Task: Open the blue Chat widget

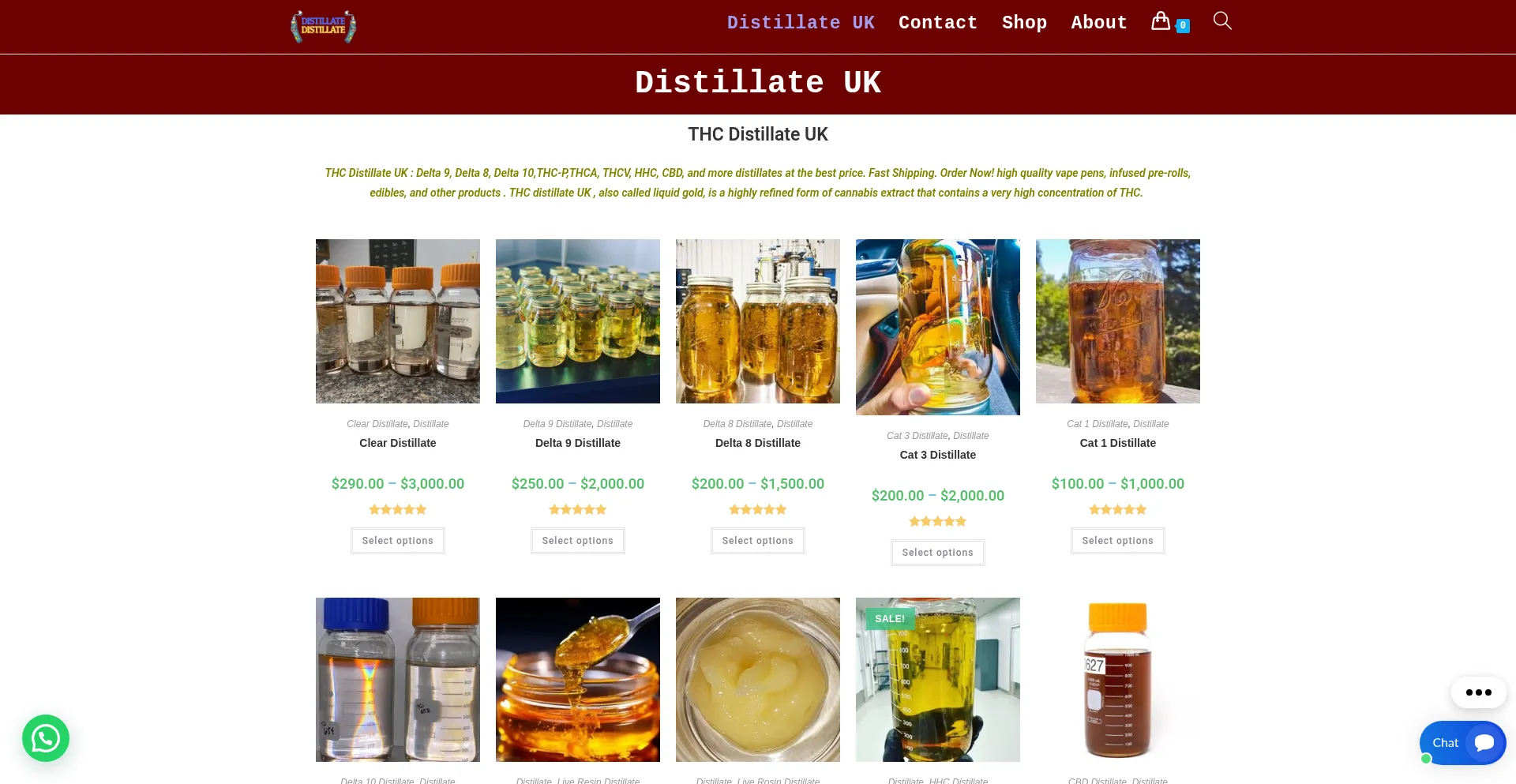Action: (1462, 743)
